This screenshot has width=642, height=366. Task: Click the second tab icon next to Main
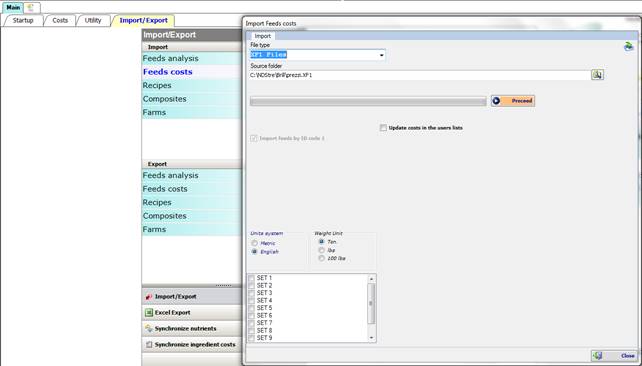coord(31,7)
